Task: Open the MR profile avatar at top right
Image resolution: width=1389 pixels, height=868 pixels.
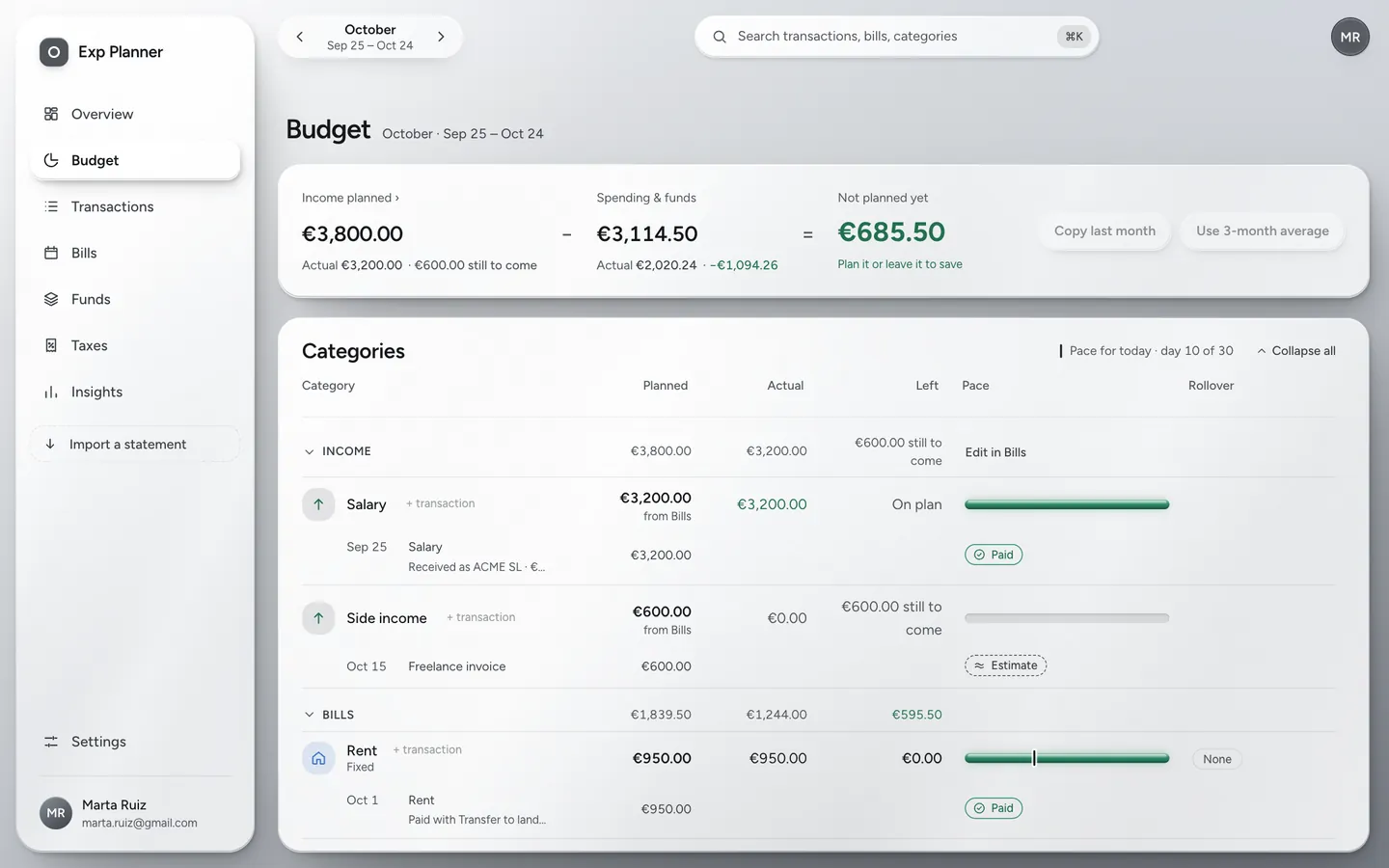Action: [1349, 37]
